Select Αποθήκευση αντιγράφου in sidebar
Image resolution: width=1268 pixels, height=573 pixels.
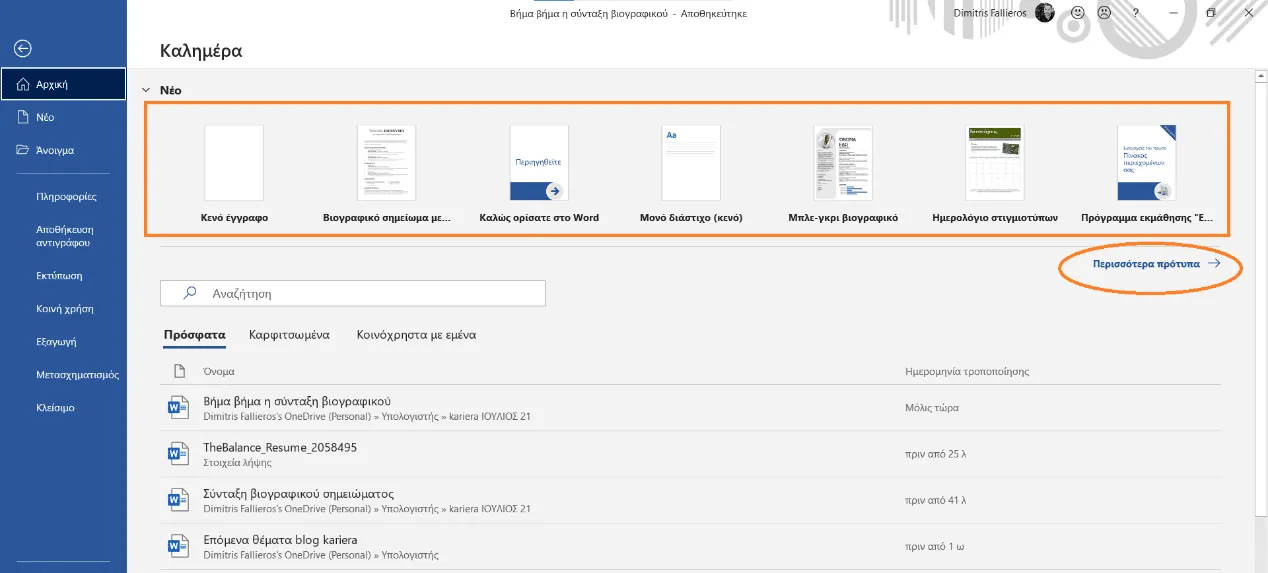click(63, 236)
